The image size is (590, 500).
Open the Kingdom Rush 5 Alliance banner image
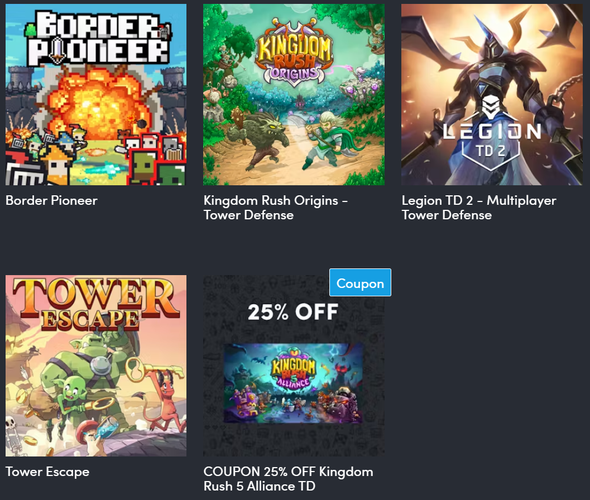click(x=293, y=383)
